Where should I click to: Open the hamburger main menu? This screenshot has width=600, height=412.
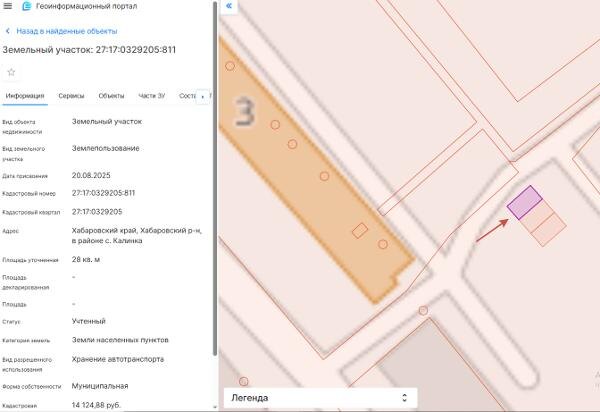click(7, 6)
